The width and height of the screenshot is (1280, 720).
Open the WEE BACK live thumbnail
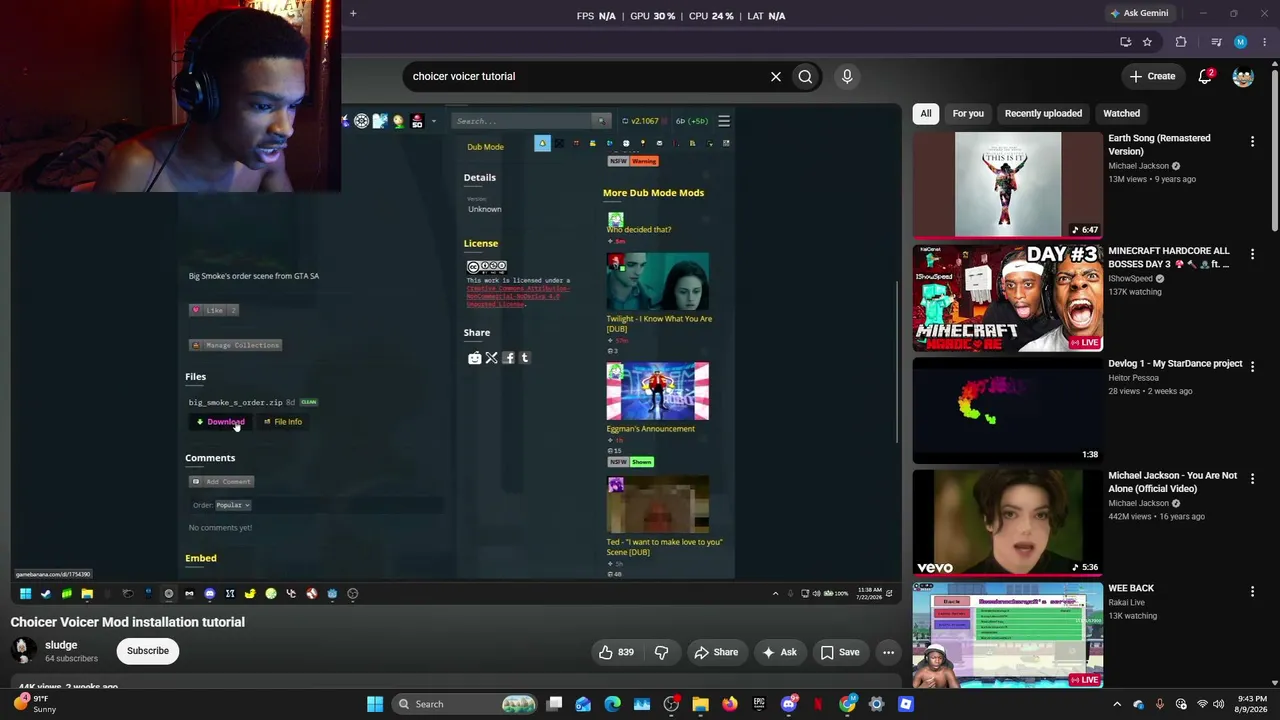[x=1008, y=635]
